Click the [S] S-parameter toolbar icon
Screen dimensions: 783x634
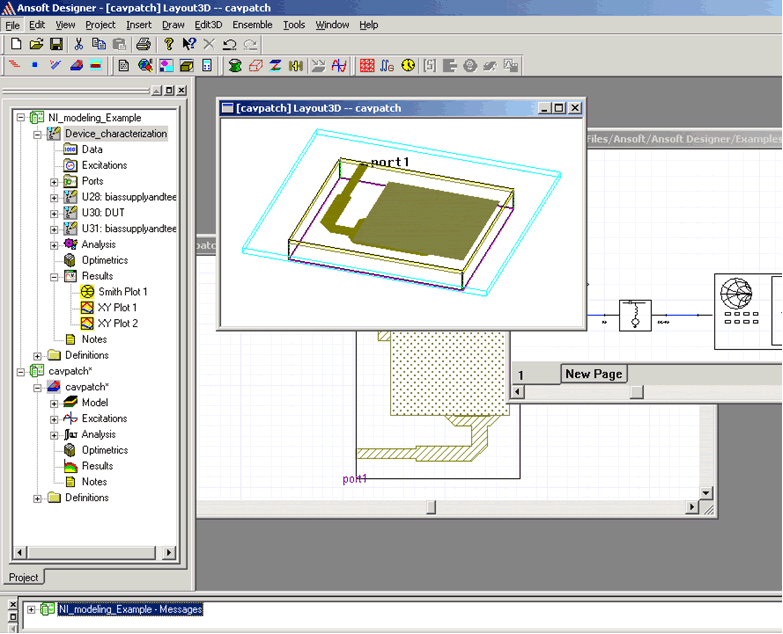point(429,65)
